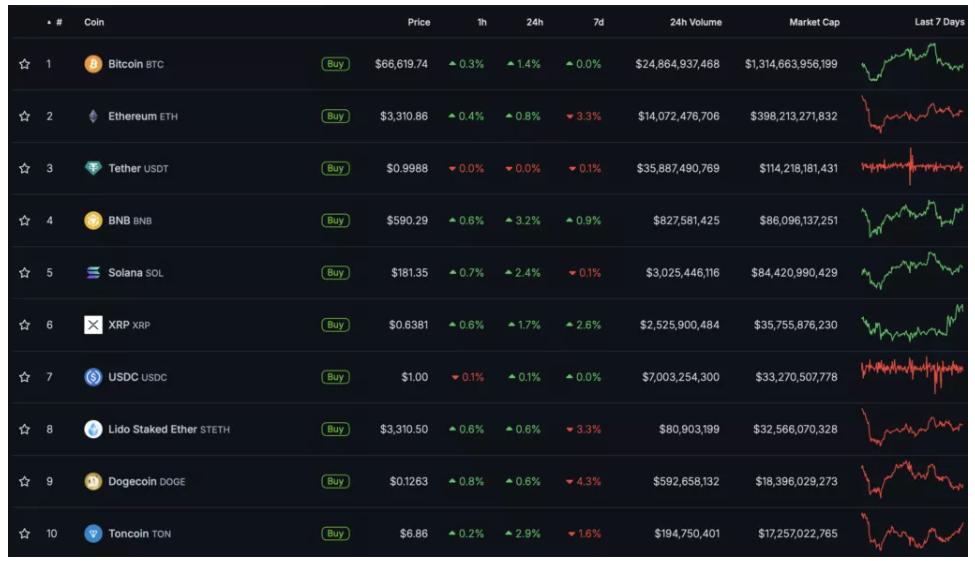The width and height of the screenshot is (975, 561).
Task: Click the Price column header
Action: coord(418,22)
